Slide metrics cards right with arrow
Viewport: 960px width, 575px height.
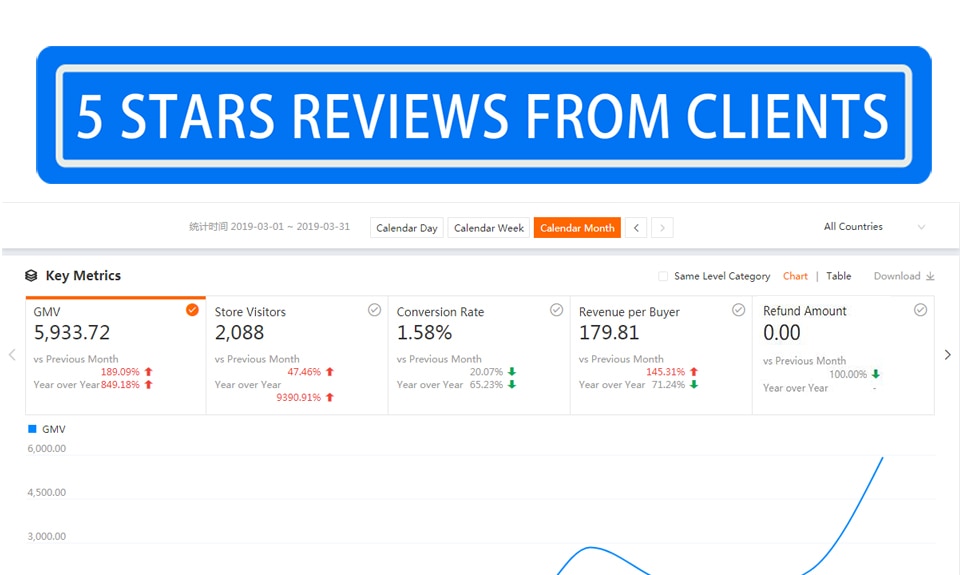pos(948,355)
